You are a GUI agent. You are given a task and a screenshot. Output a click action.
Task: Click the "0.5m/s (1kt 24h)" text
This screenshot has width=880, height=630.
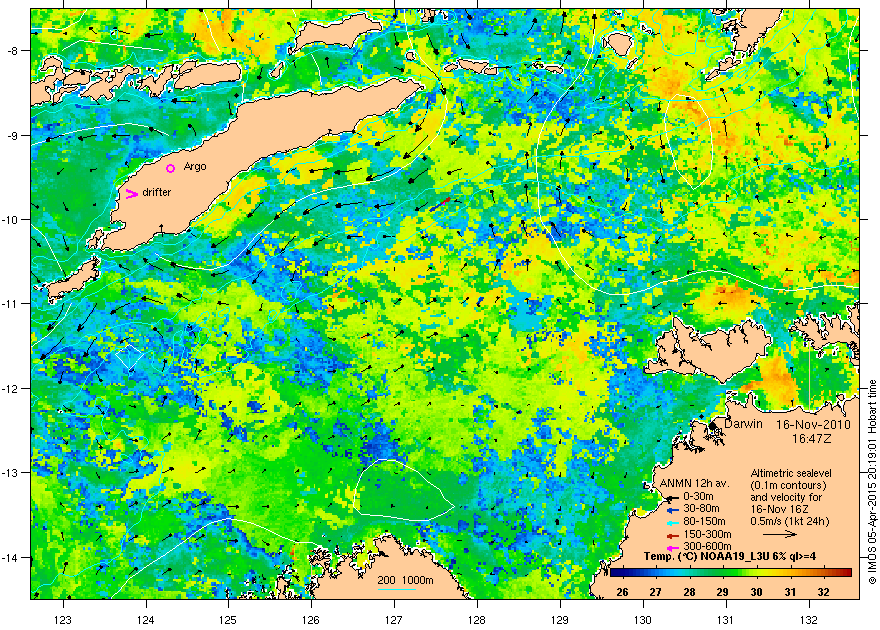(x=790, y=521)
